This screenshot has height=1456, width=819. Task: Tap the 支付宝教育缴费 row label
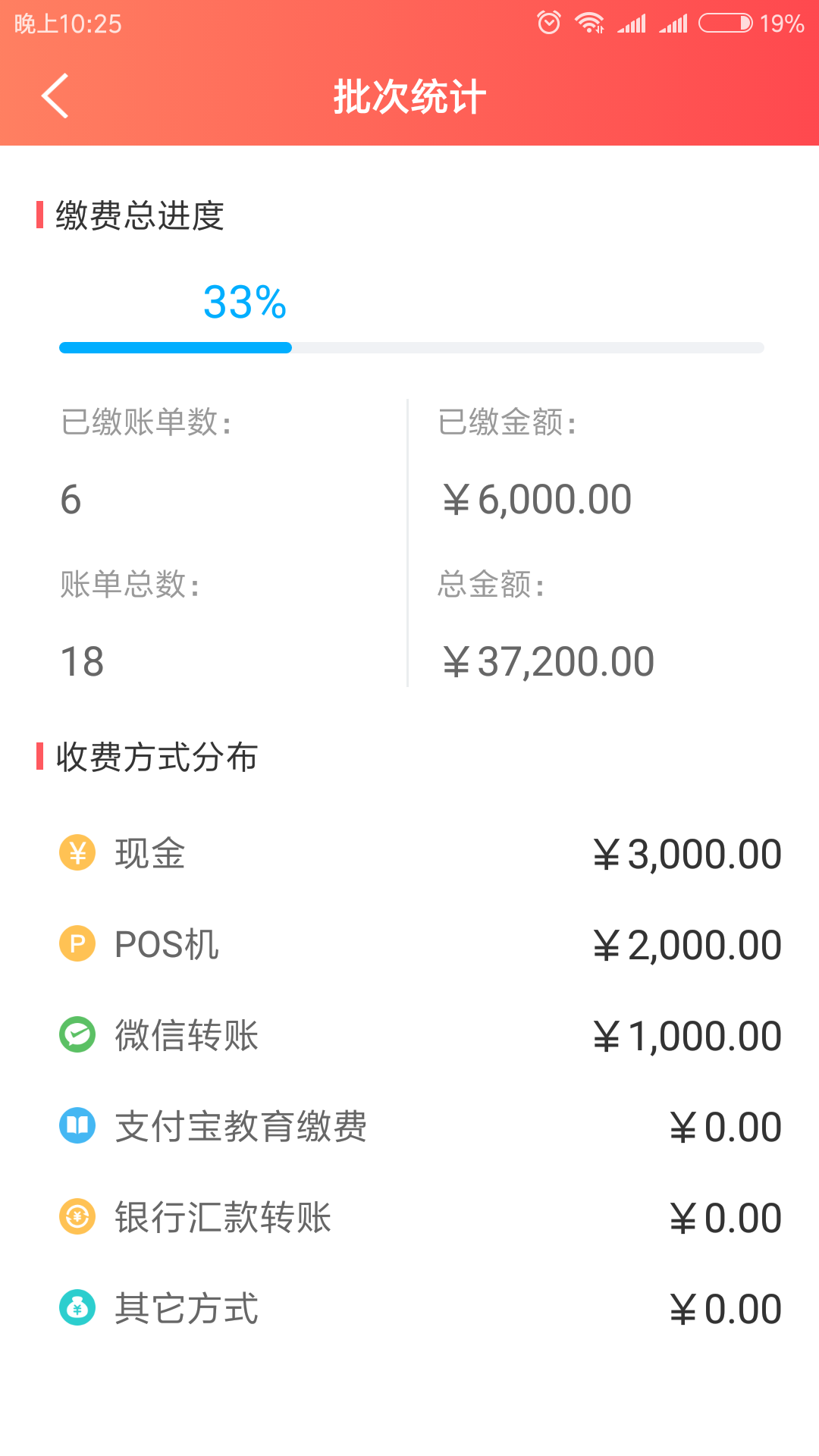click(x=240, y=1126)
